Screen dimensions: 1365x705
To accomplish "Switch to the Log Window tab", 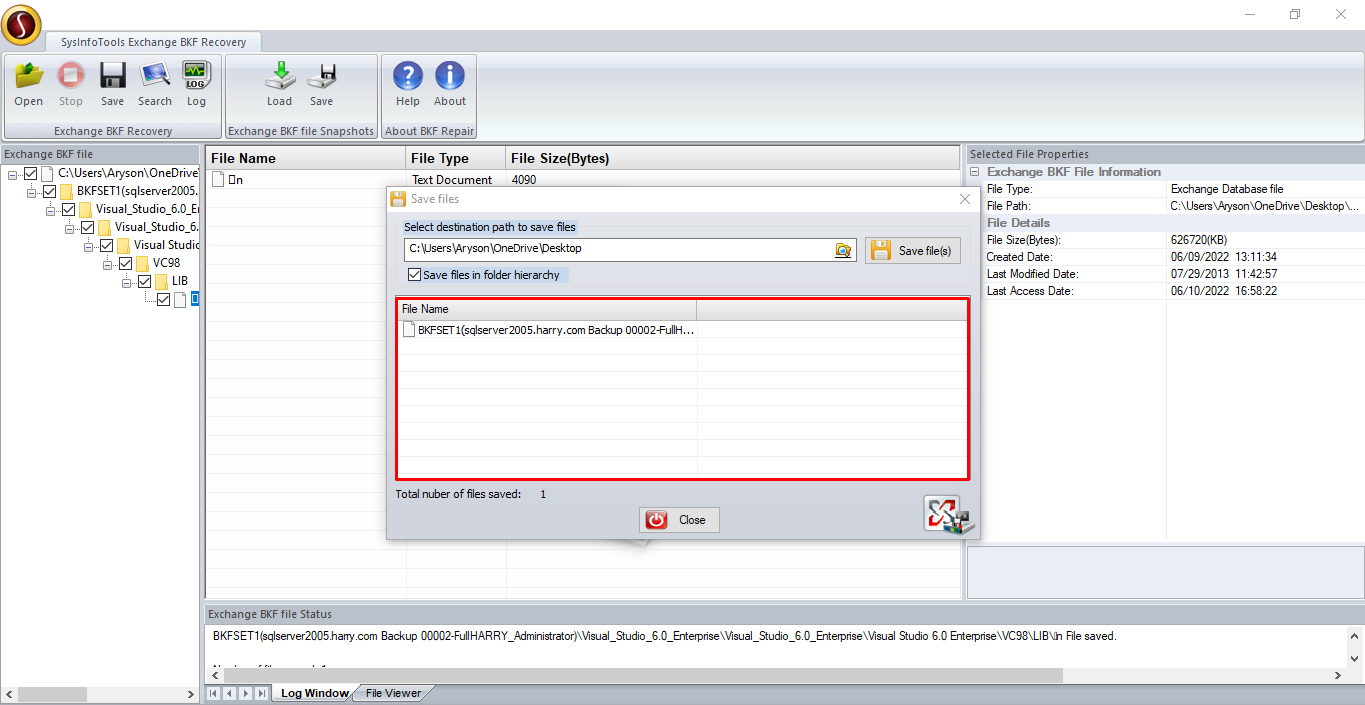I will (314, 693).
